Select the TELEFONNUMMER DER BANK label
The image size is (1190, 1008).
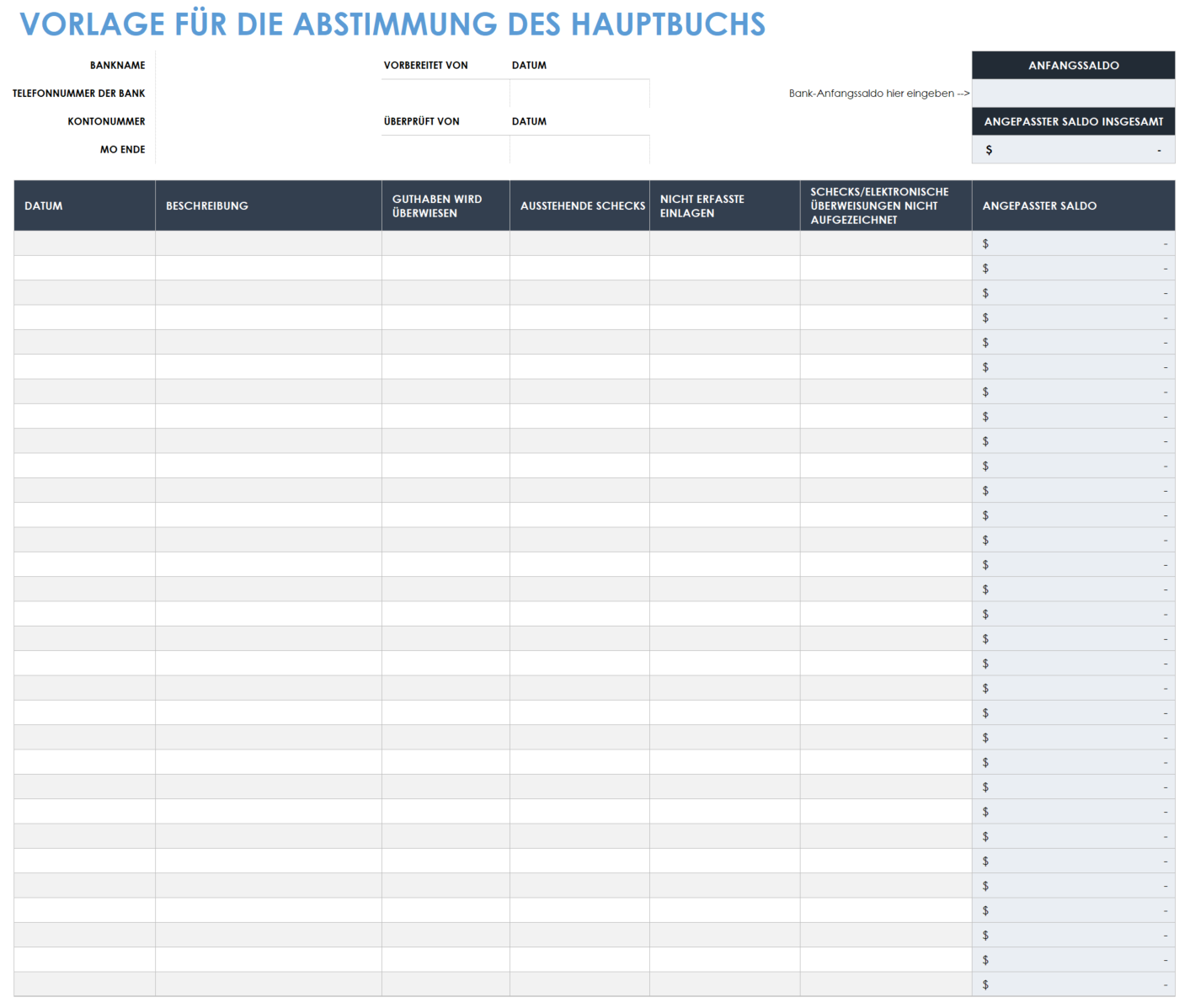pos(79,93)
